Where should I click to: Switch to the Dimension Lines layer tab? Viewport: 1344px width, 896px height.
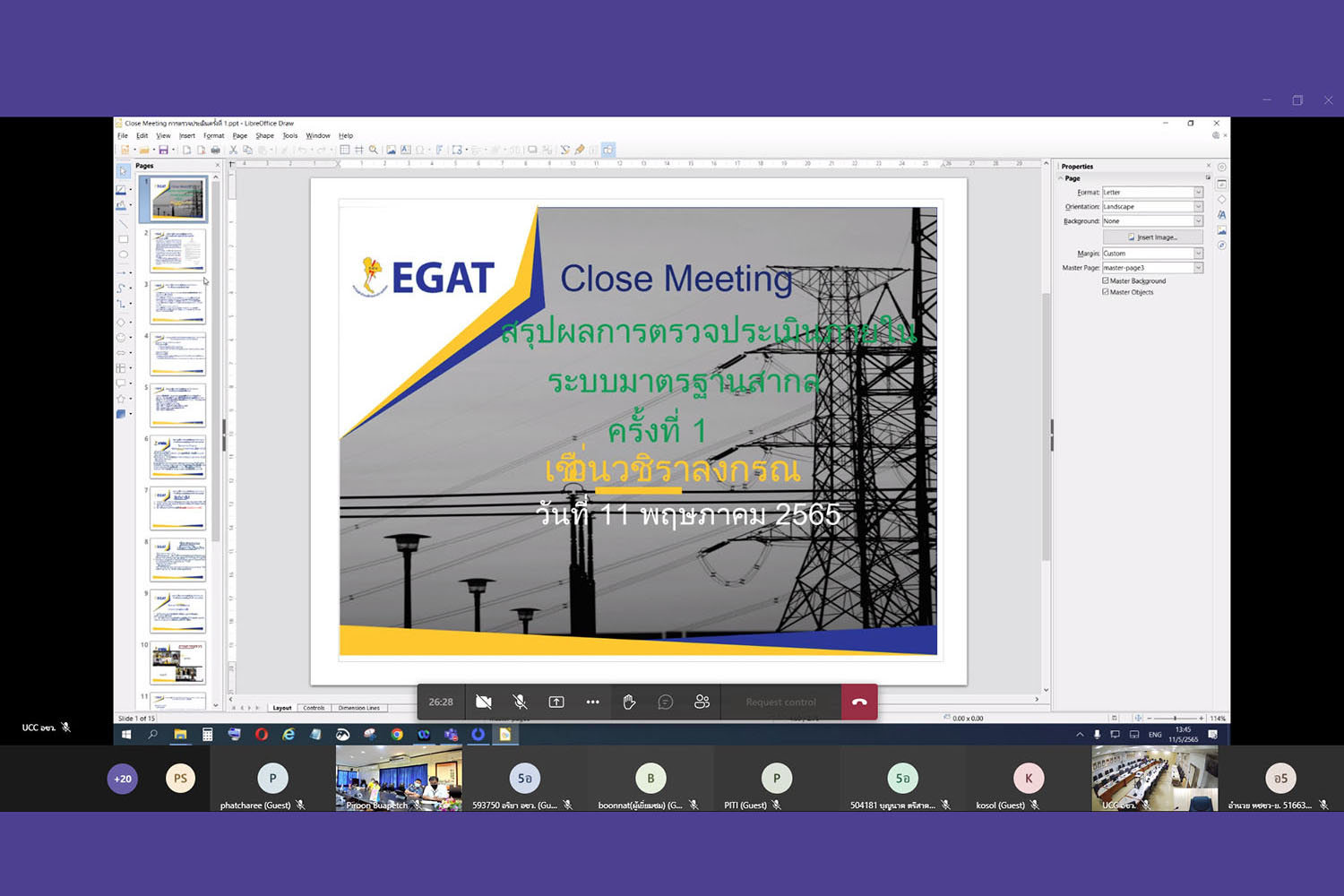[x=358, y=708]
